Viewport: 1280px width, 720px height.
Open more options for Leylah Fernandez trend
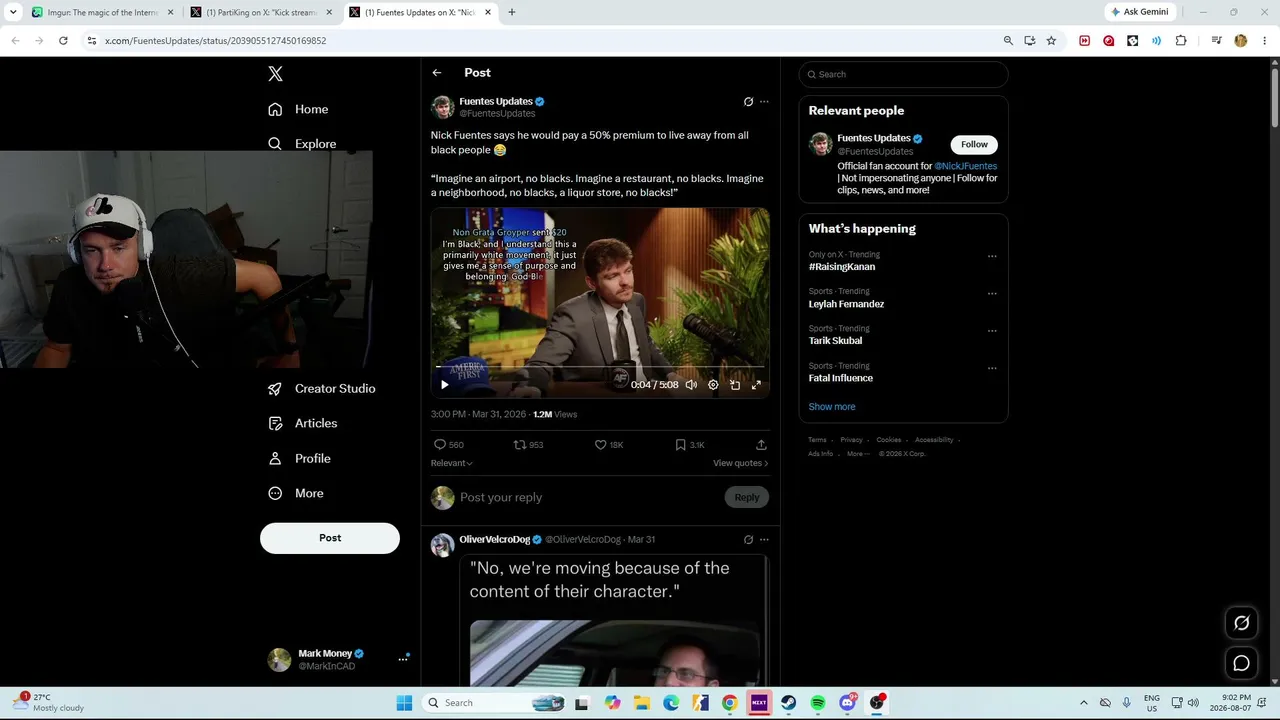(992, 293)
